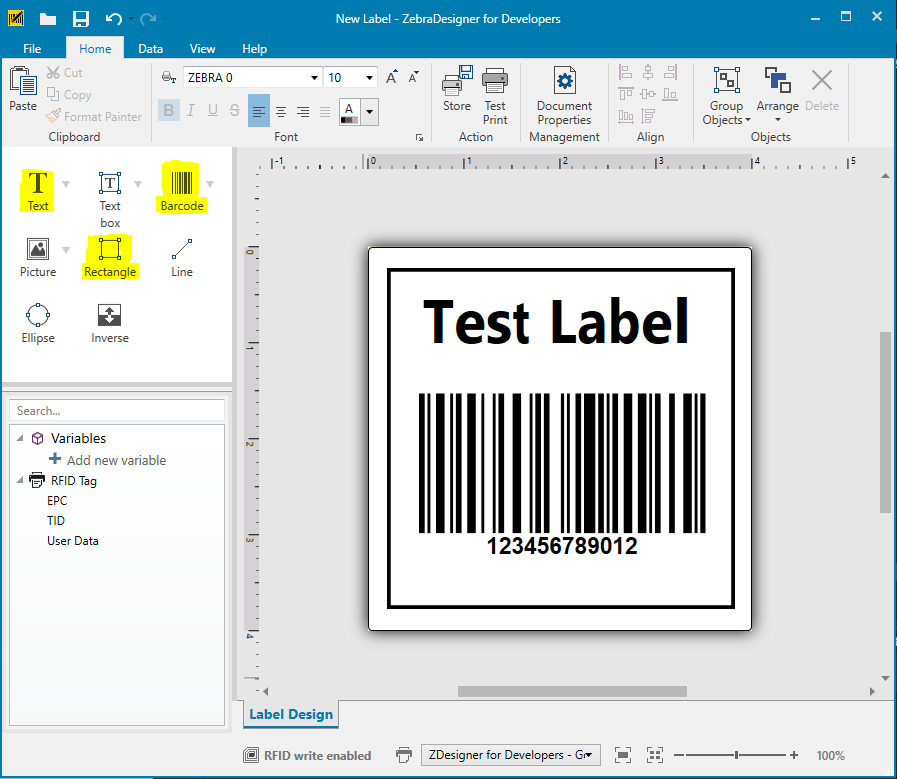This screenshot has height=779, width=897.
Task: Toggle italic formatting
Action: (x=190, y=110)
